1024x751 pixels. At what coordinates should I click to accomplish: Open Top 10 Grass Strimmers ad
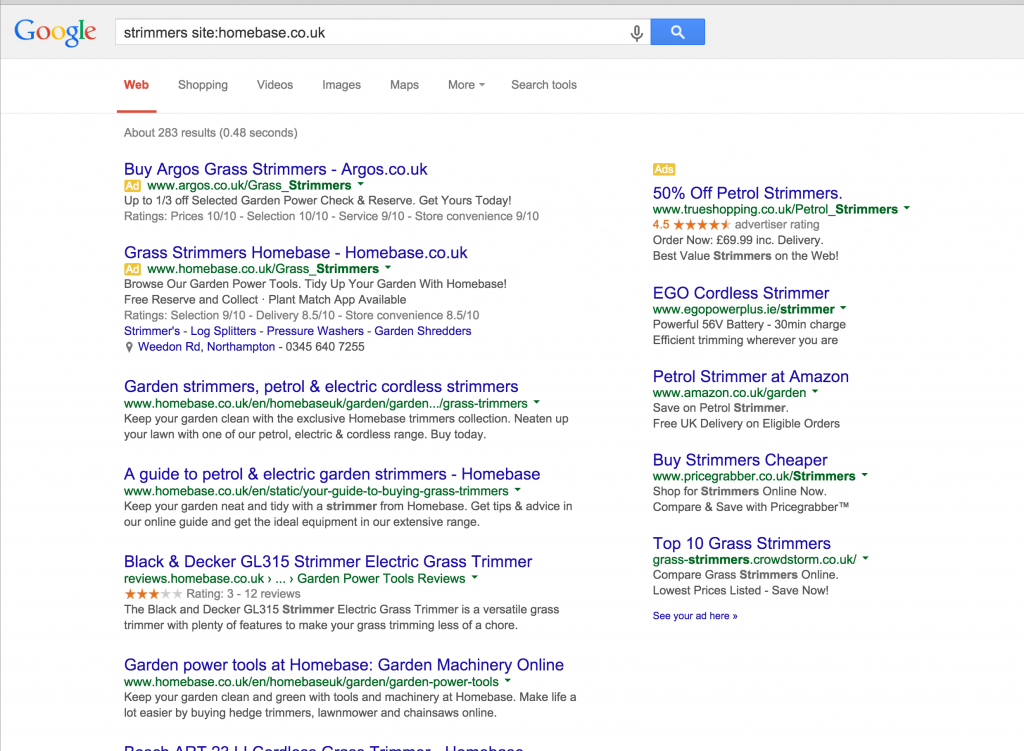click(x=742, y=544)
